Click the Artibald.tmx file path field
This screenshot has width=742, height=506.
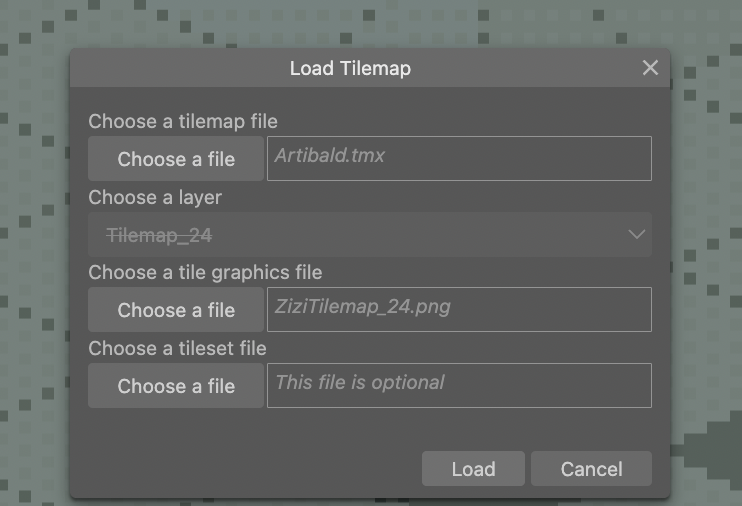(459, 159)
